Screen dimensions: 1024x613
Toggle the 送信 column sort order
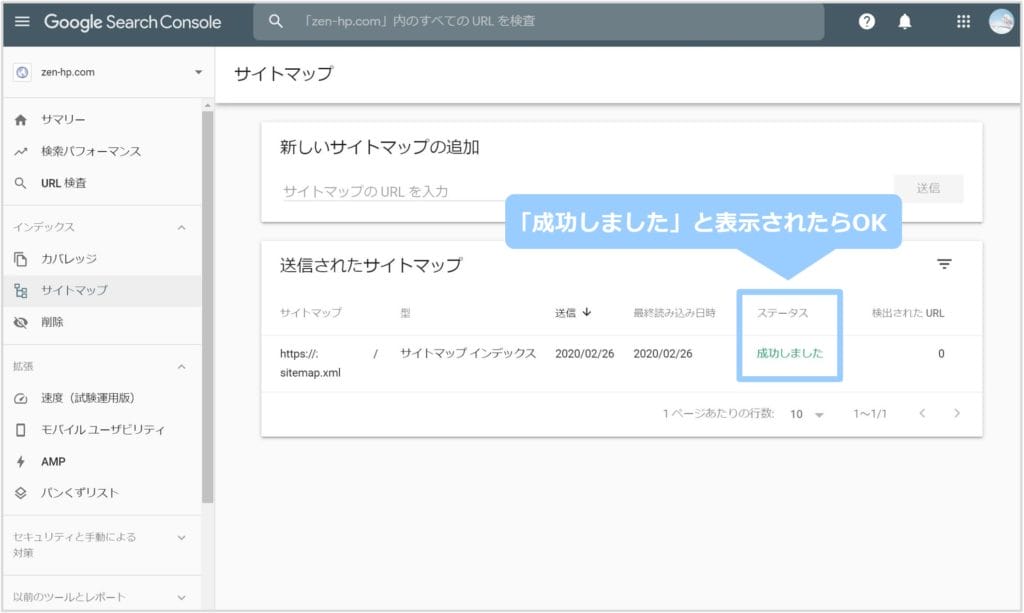point(570,312)
